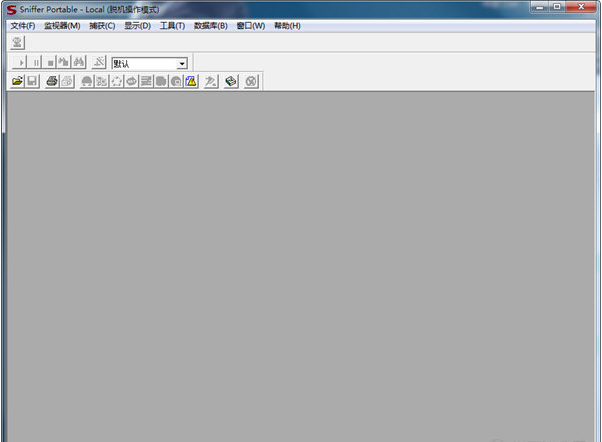Image resolution: width=602 pixels, height=442 pixels.
Task: Open the Dashboard gauge icon
Action: pyautogui.click(x=87, y=81)
